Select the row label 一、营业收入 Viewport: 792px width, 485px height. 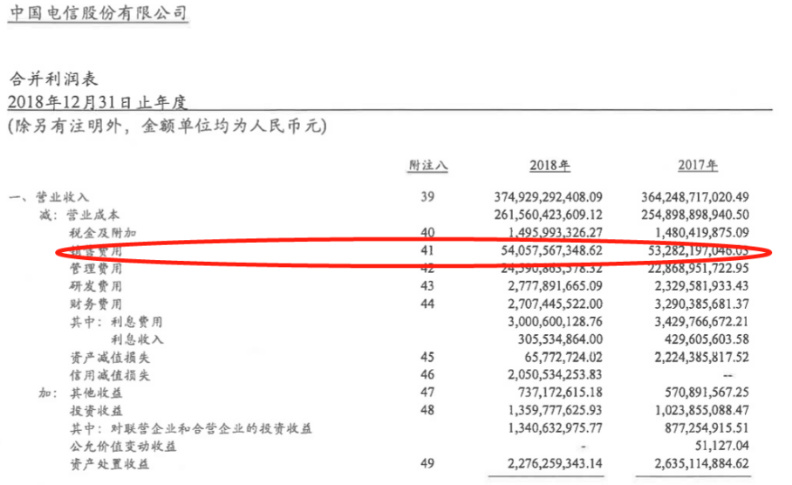pyautogui.click(x=49, y=197)
